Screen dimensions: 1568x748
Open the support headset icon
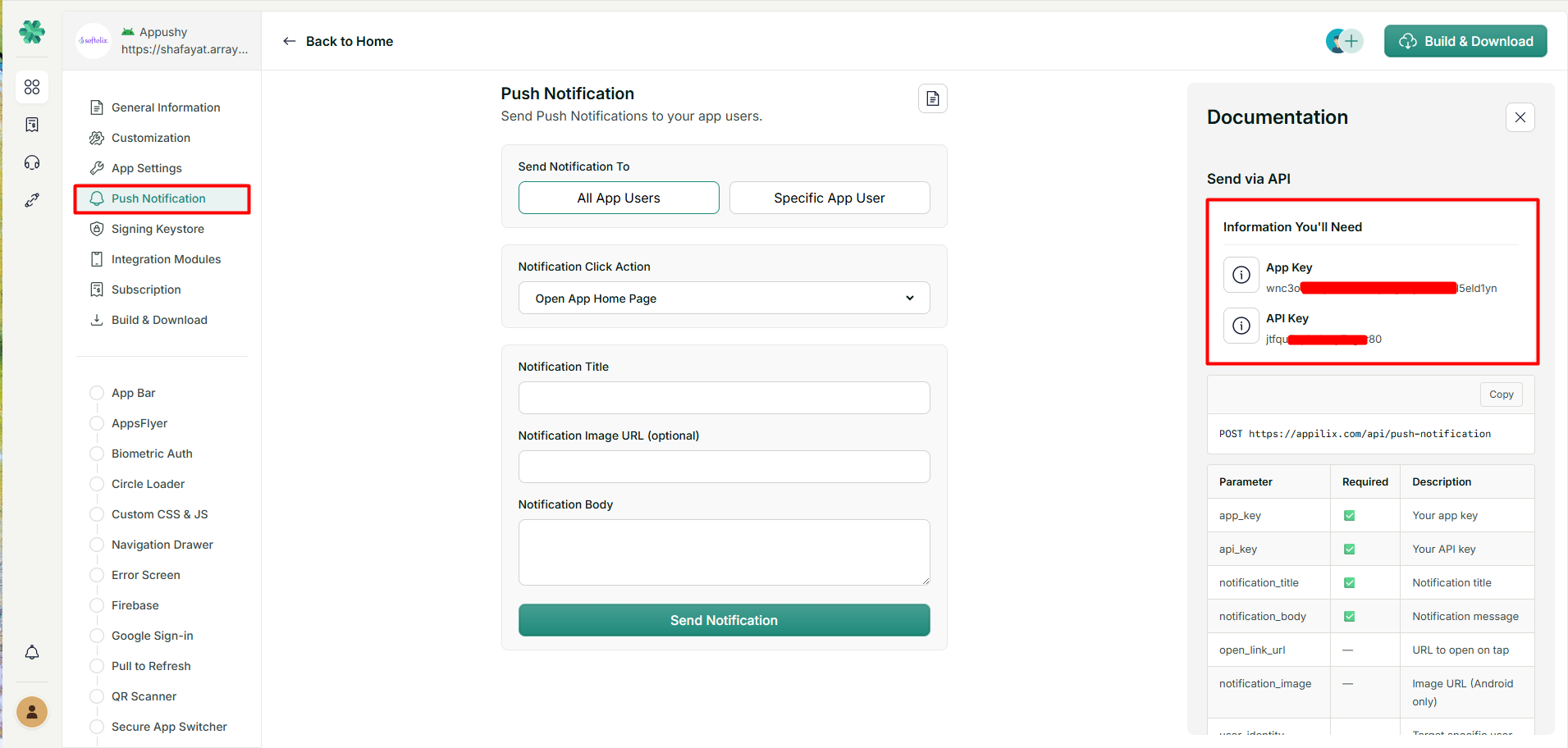(32, 162)
